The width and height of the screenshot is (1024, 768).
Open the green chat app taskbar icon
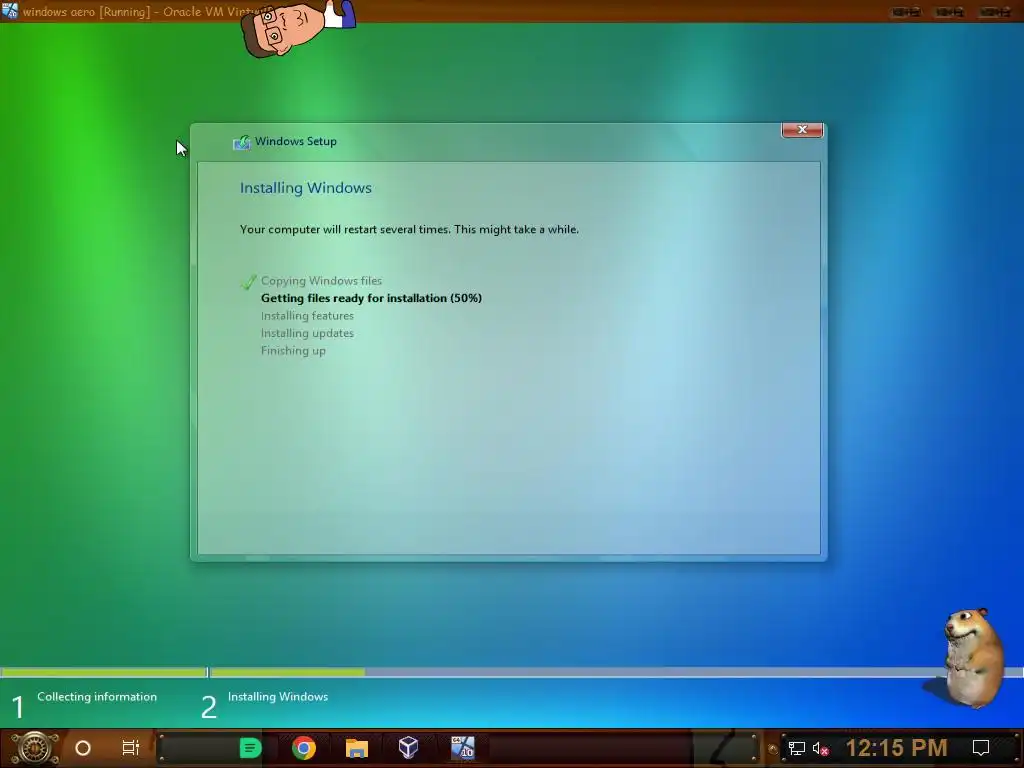pos(250,748)
